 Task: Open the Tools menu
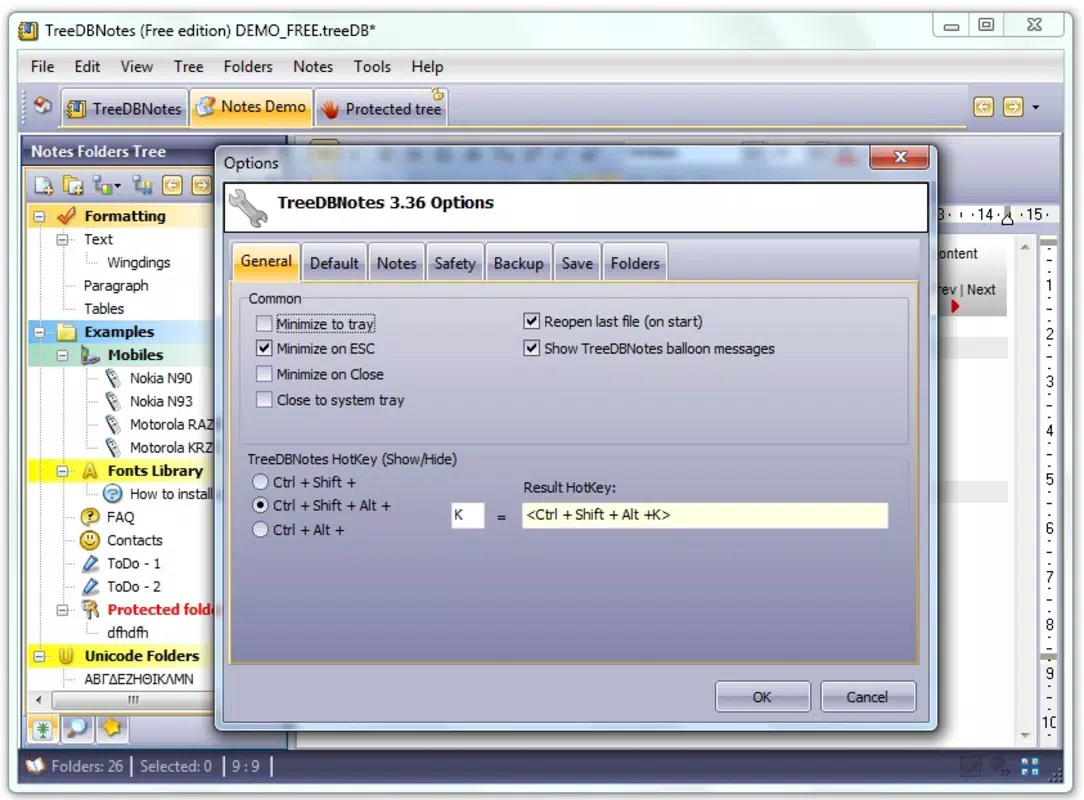(372, 67)
